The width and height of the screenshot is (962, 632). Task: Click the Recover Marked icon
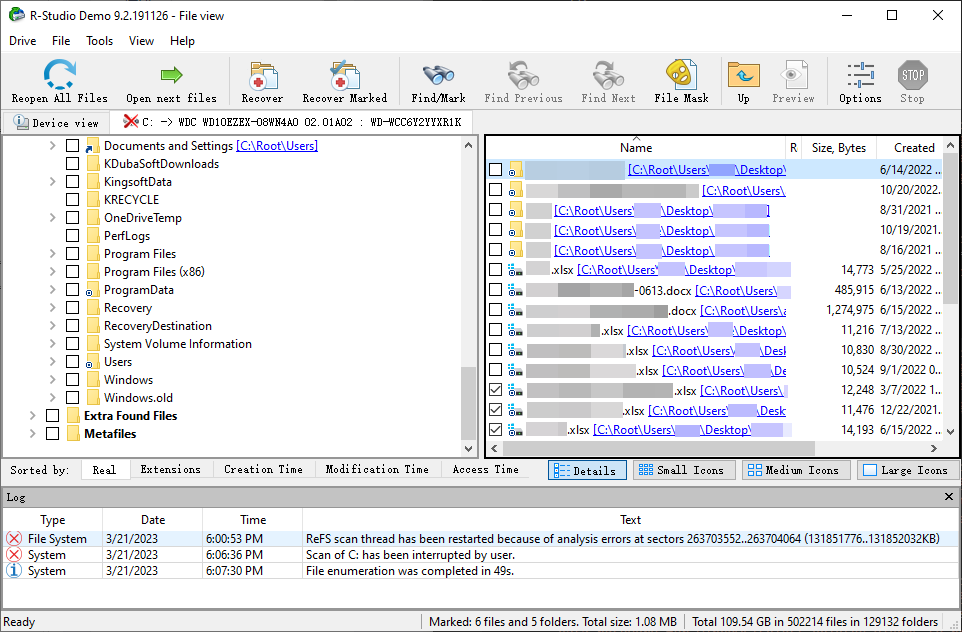point(344,76)
